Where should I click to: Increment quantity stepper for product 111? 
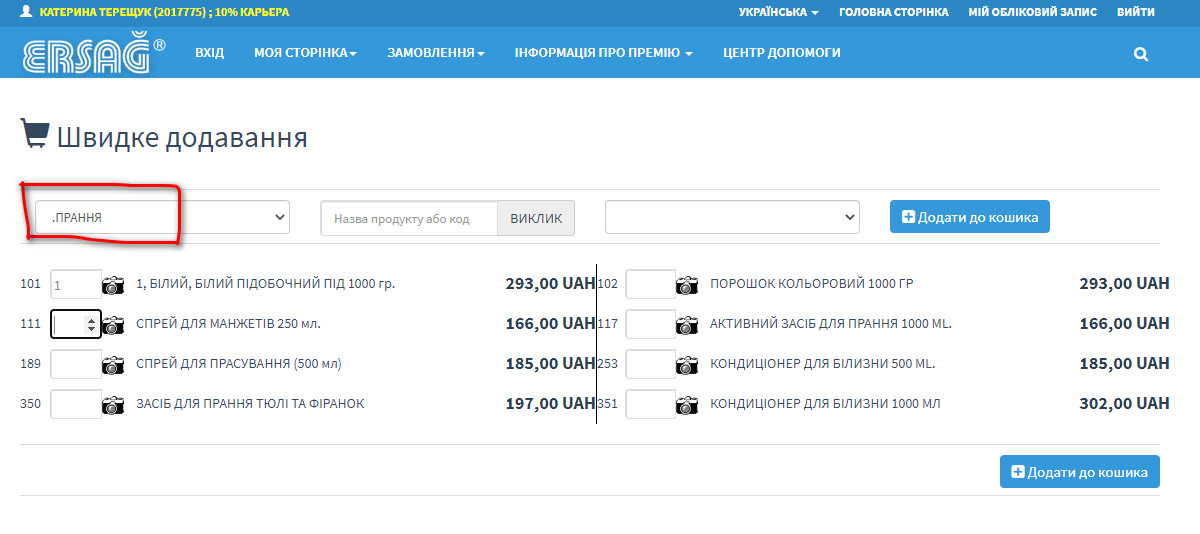coord(92,320)
